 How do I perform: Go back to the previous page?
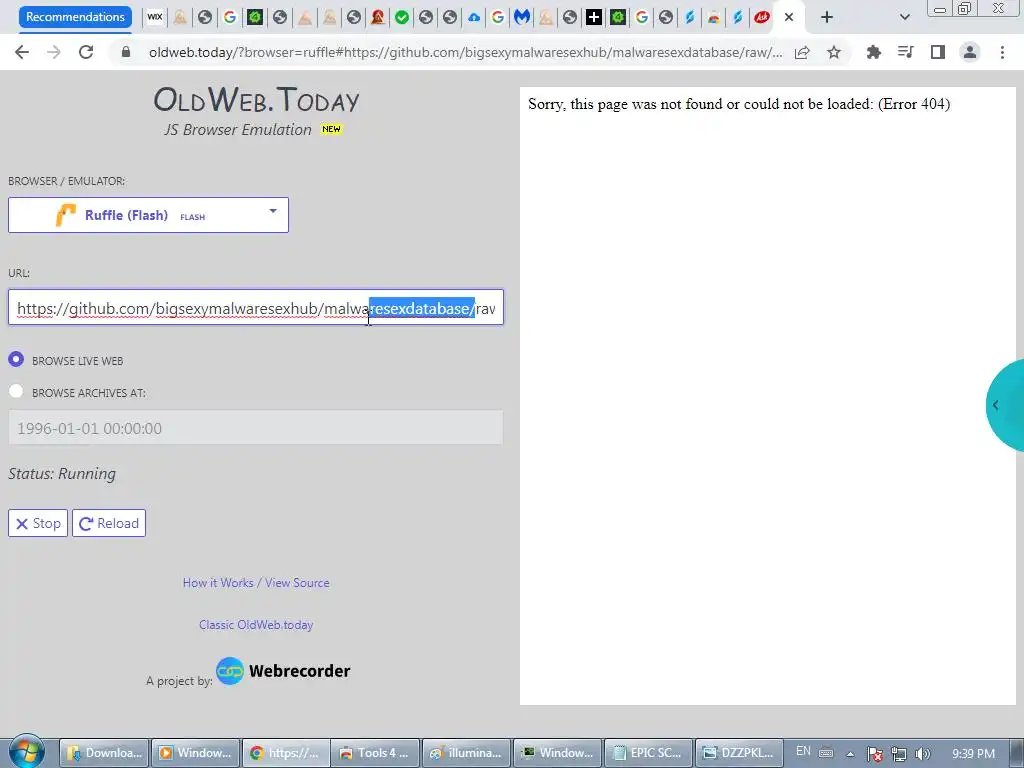point(22,52)
